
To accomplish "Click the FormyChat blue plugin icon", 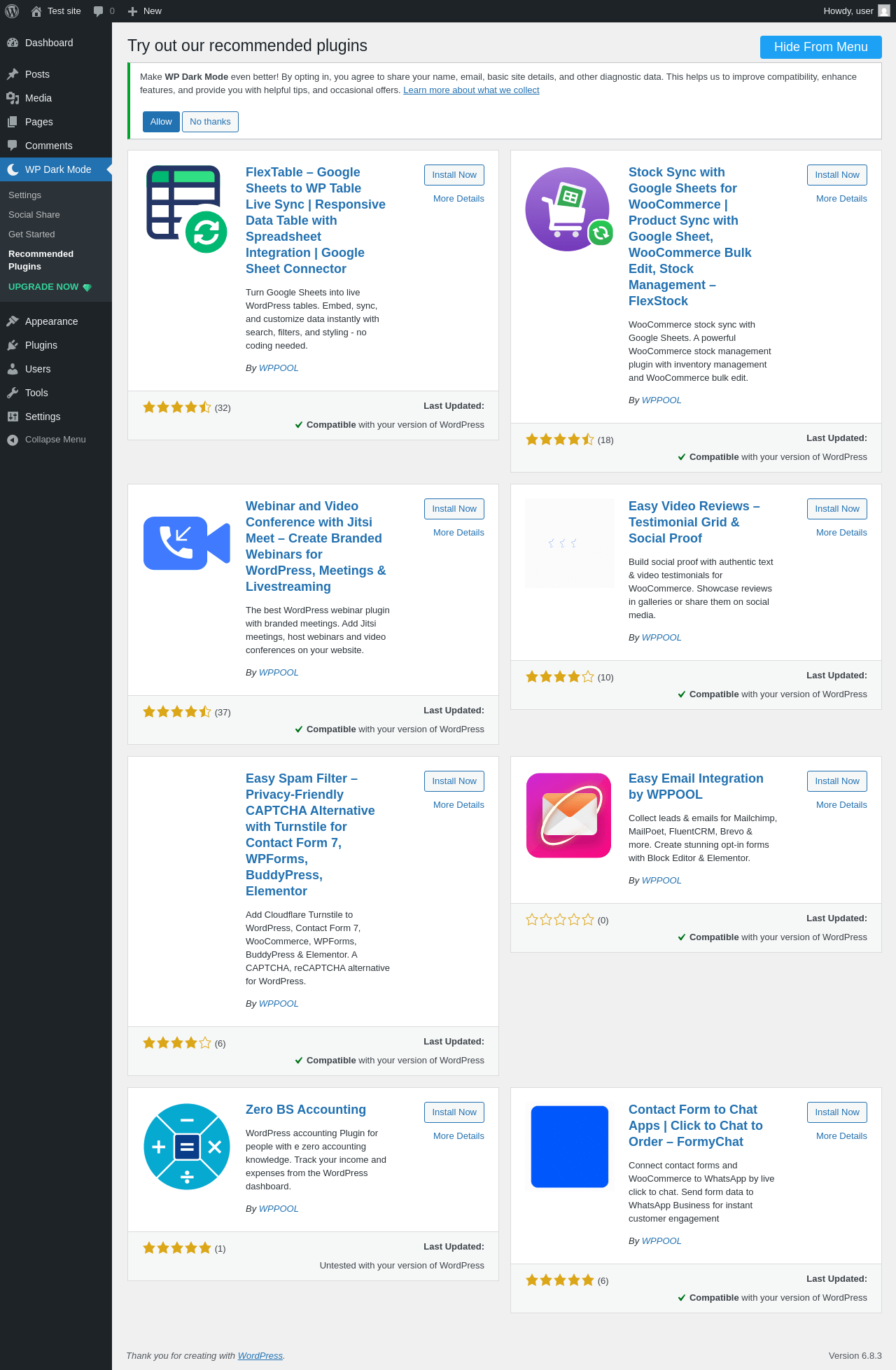I will click(569, 1147).
